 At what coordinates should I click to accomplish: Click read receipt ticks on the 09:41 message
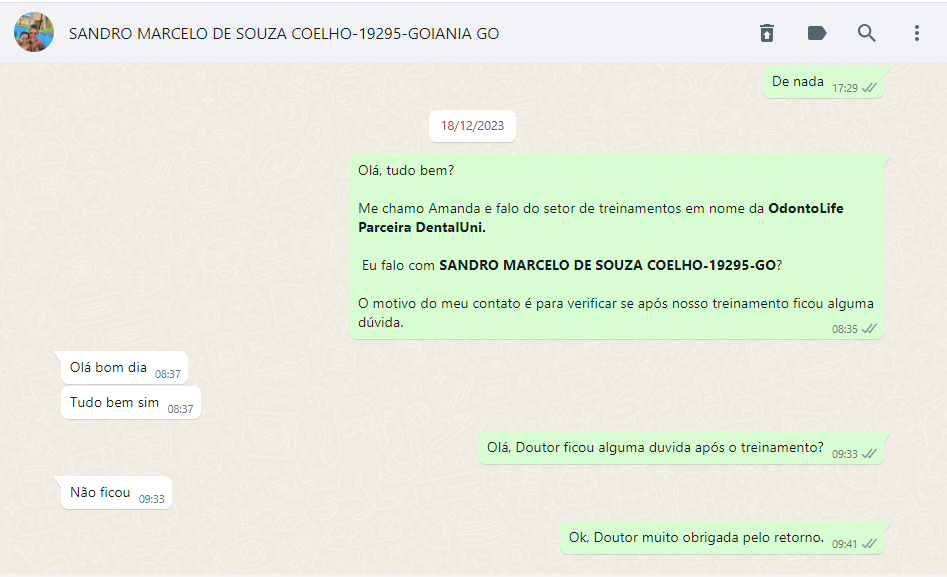(869, 544)
